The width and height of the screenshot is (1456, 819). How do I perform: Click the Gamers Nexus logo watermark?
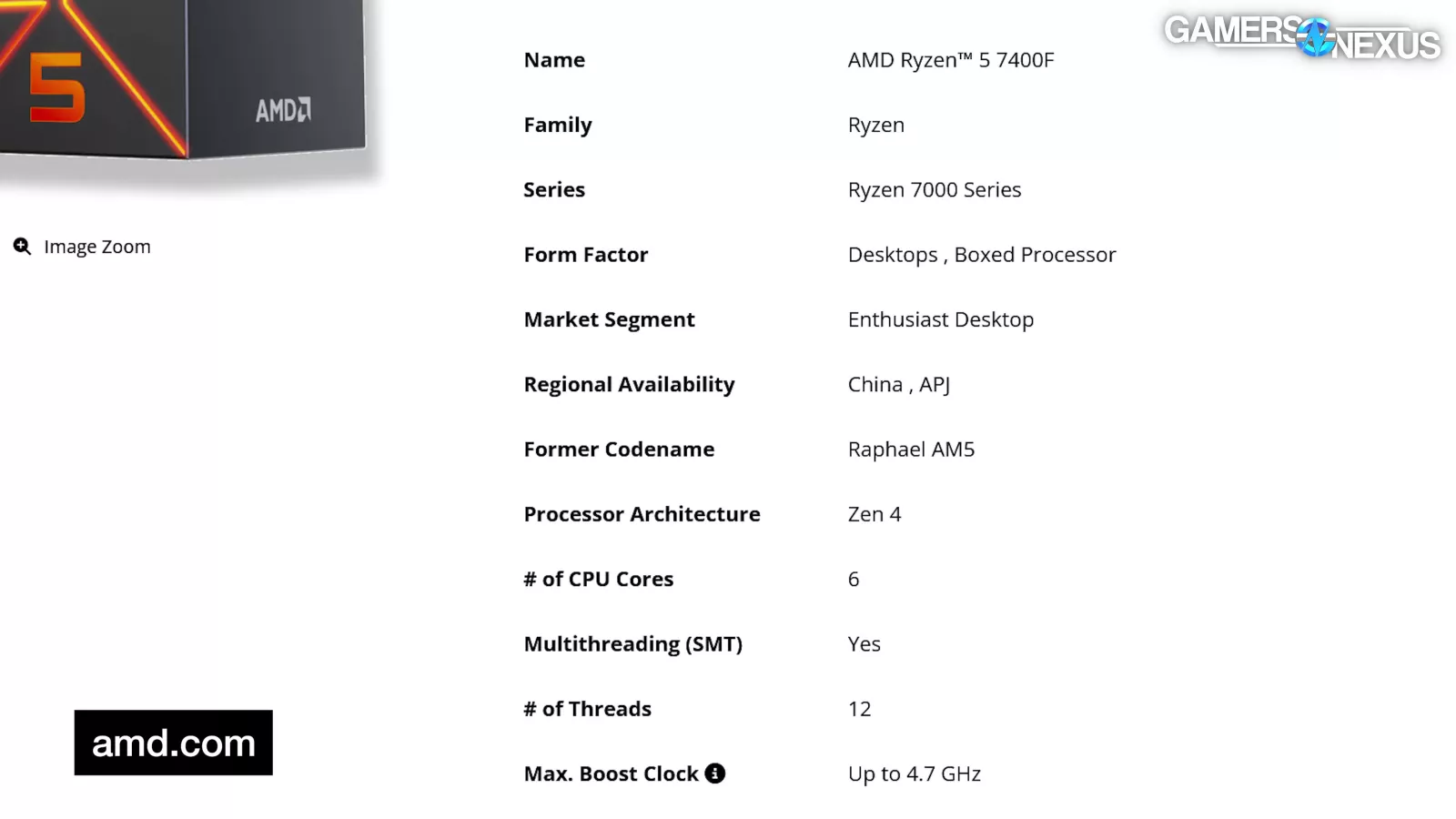[1302, 37]
